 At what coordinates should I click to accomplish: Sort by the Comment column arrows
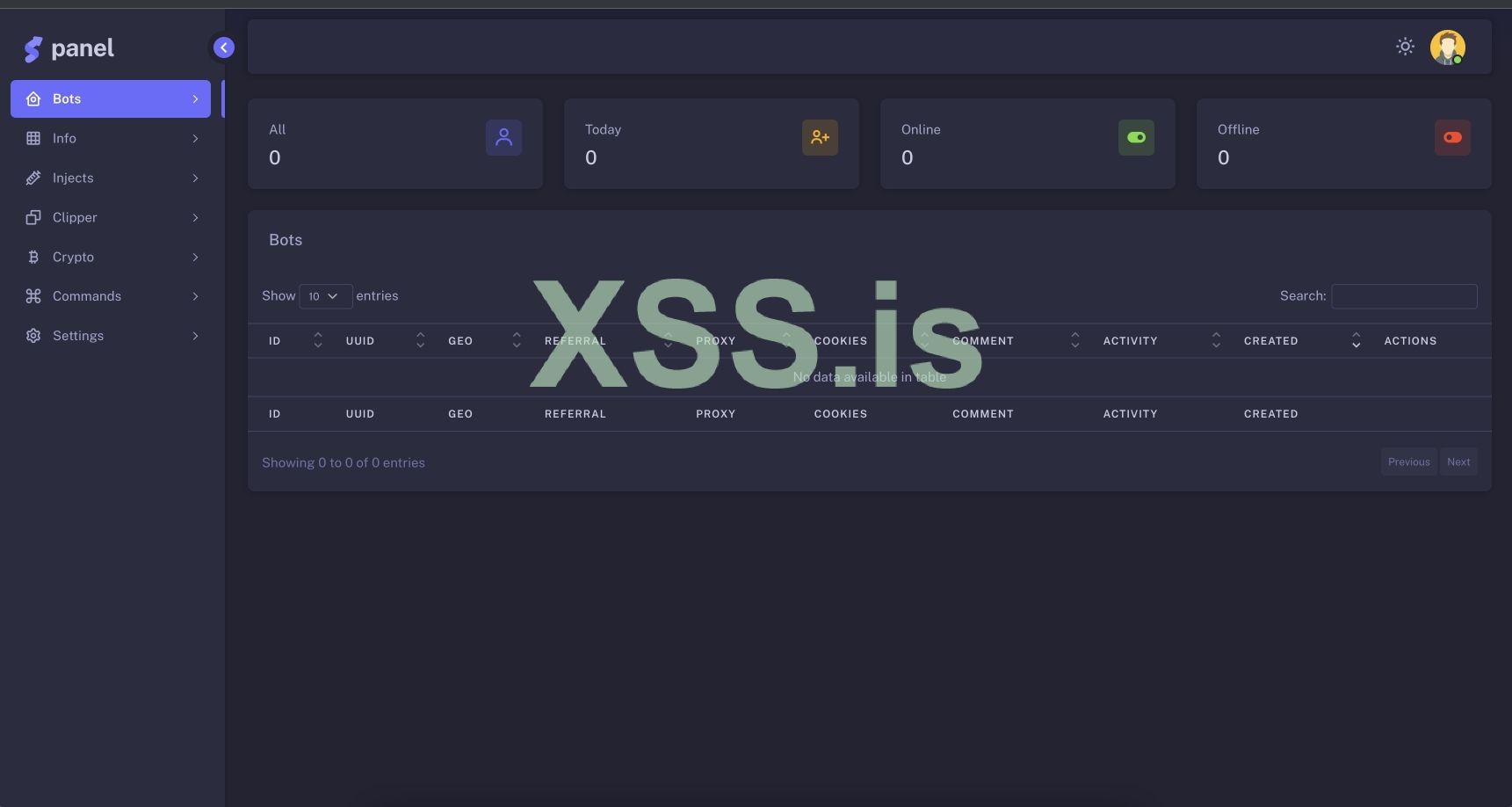coord(1075,340)
